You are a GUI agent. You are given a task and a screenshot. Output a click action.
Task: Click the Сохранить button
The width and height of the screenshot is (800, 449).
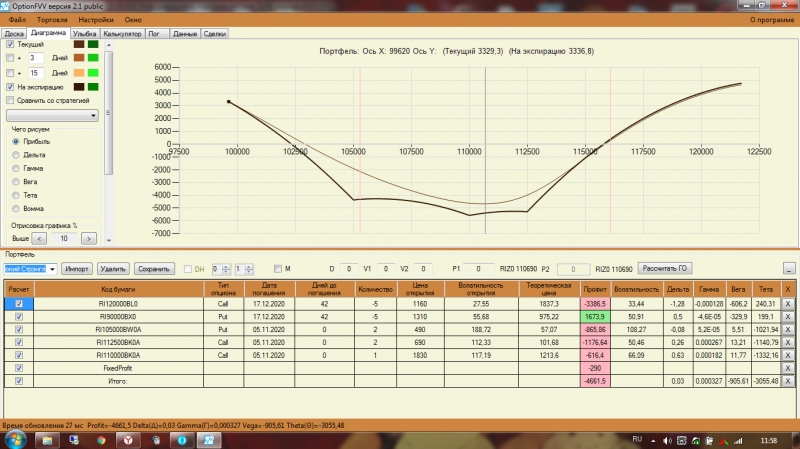pos(154,269)
